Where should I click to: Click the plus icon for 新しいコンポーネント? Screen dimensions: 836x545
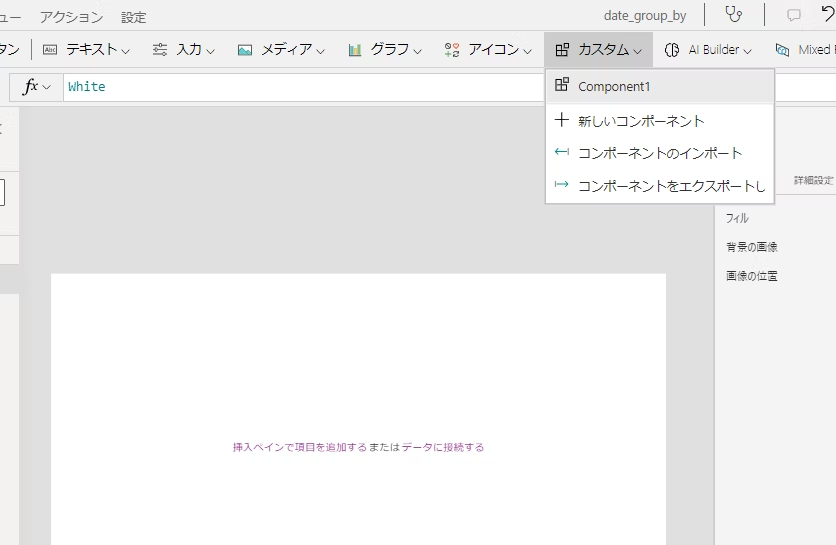[561, 120]
